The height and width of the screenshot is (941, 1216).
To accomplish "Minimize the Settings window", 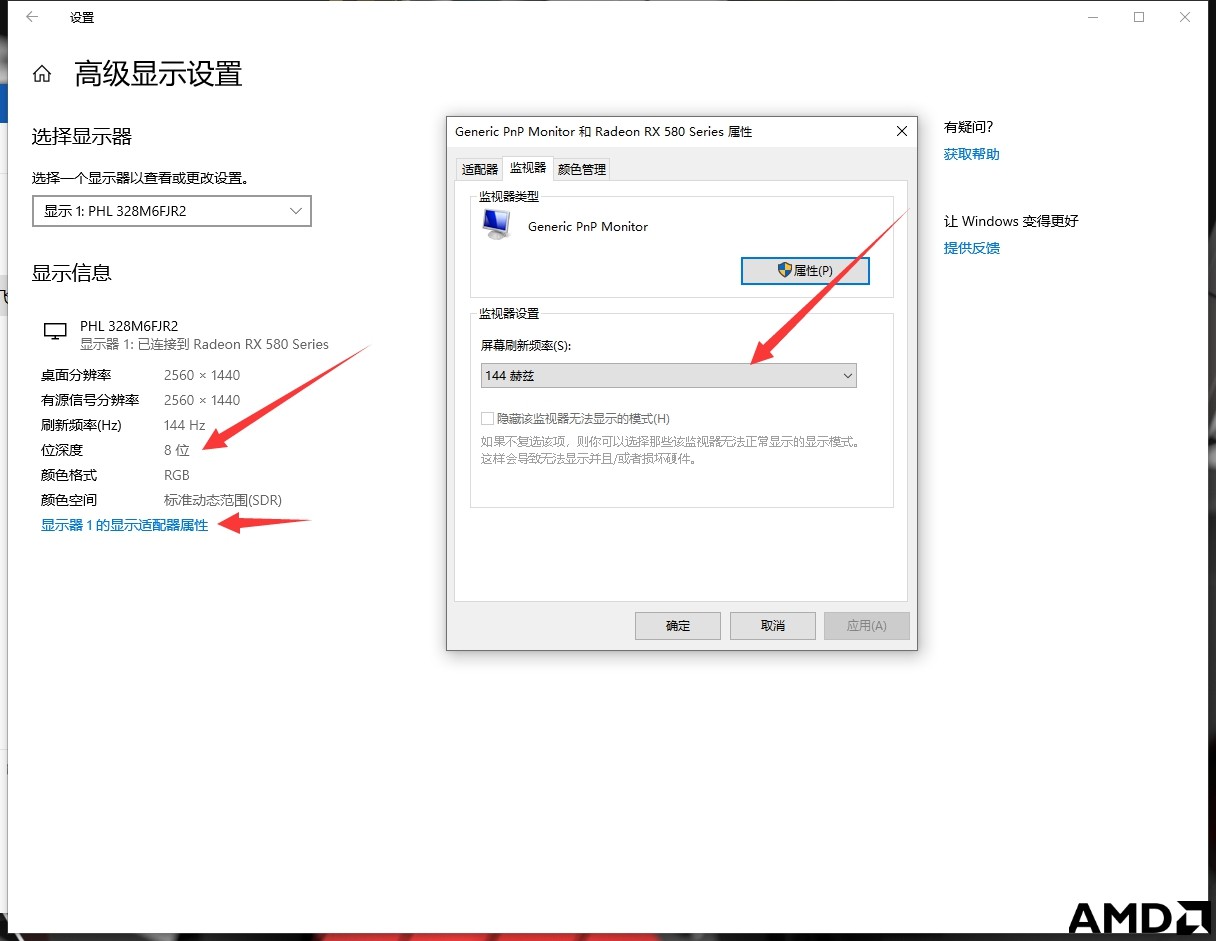I will pos(1093,17).
